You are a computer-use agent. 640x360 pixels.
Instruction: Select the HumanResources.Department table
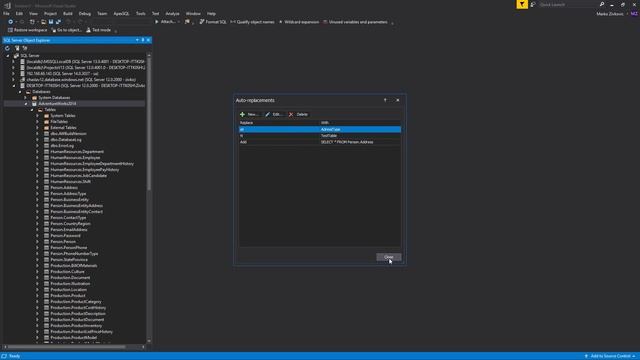tap(77, 151)
